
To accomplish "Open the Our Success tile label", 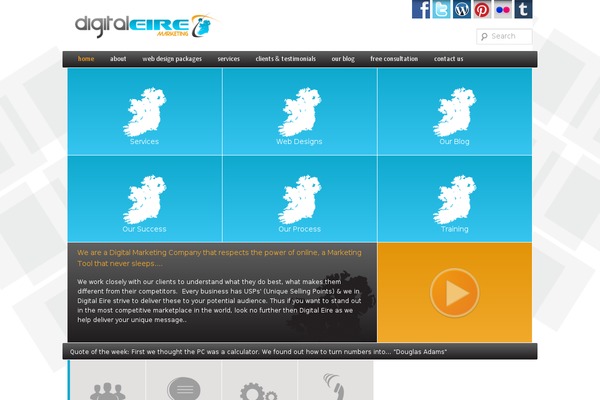I will (144, 229).
